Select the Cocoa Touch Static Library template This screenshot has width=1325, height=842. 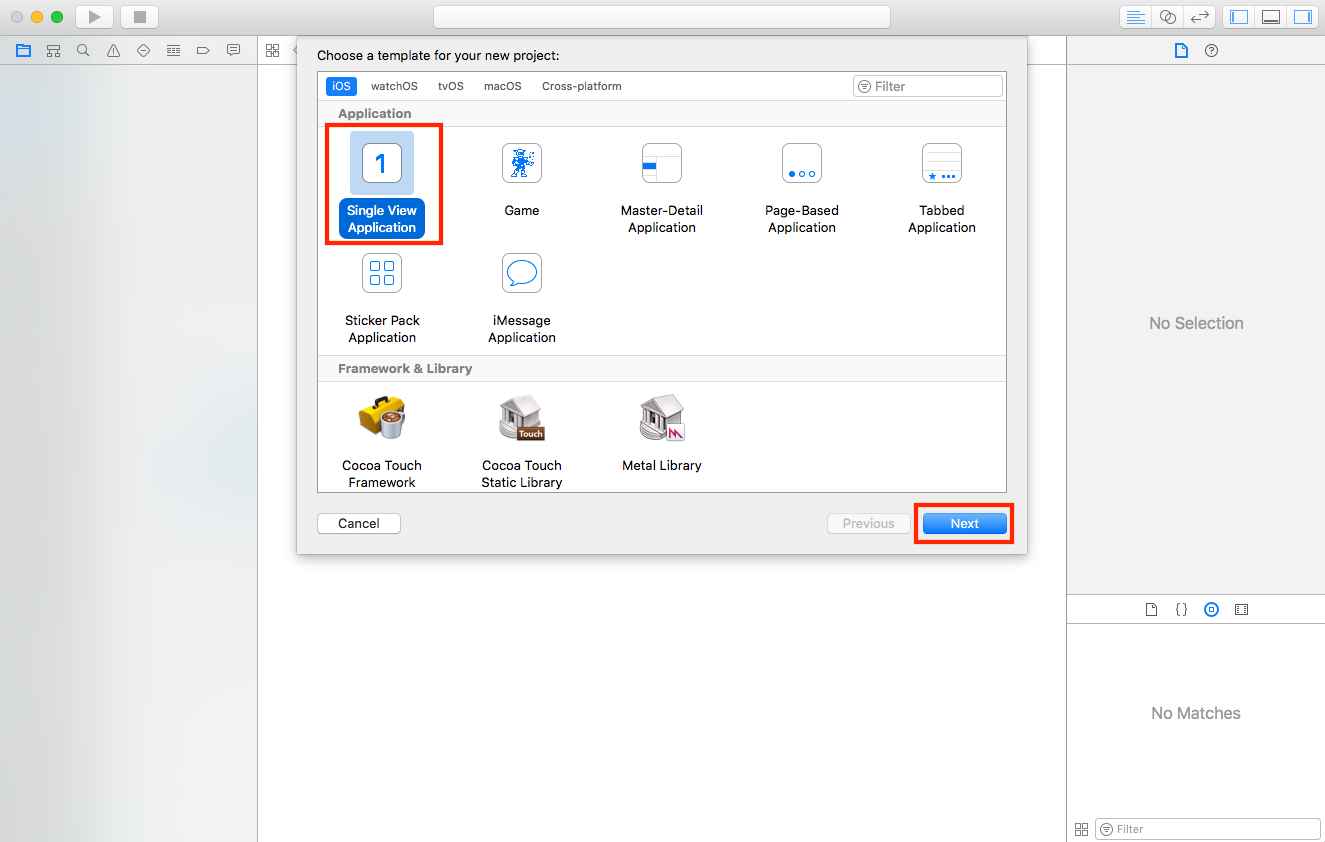tap(522, 441)
